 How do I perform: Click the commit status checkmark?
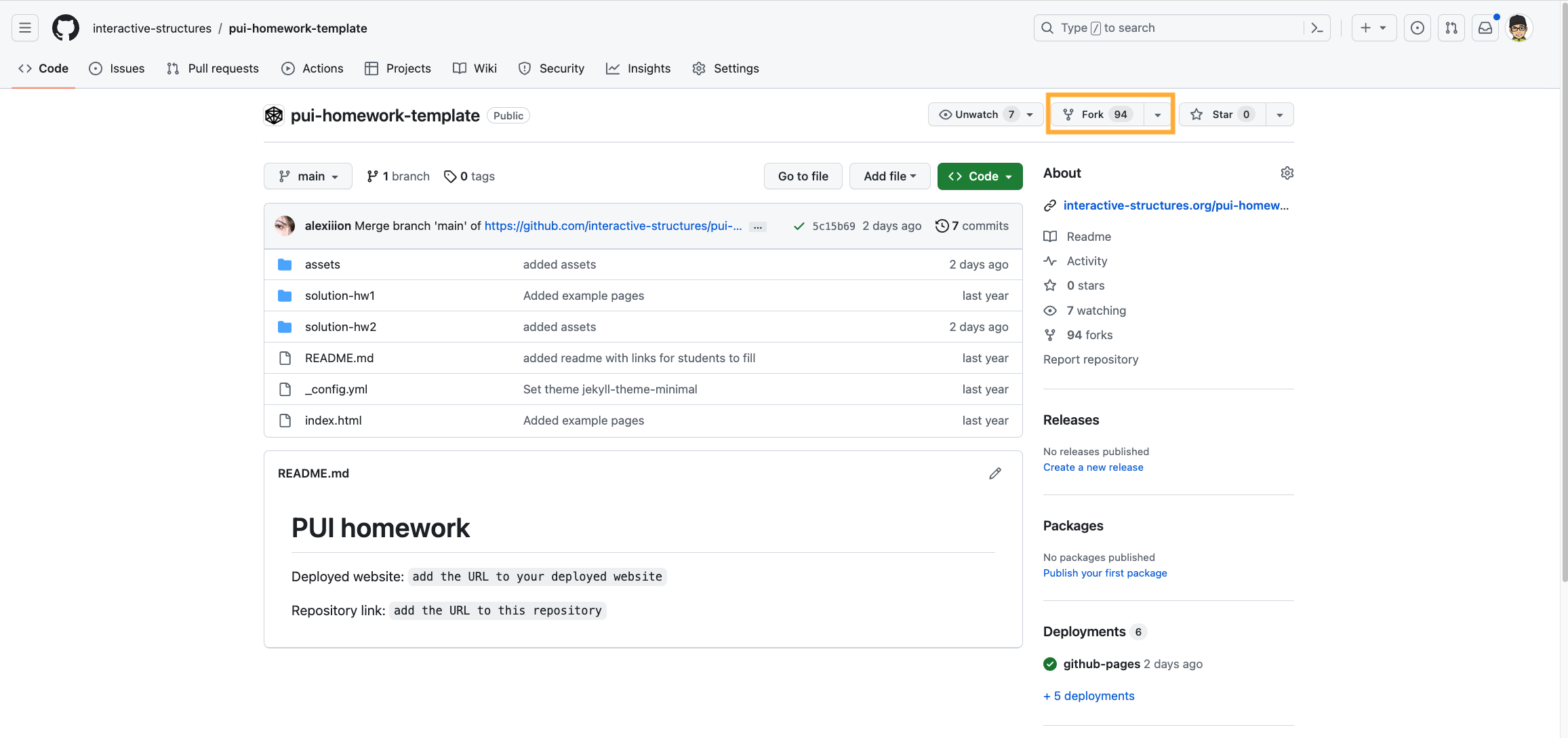pos(799,227)
